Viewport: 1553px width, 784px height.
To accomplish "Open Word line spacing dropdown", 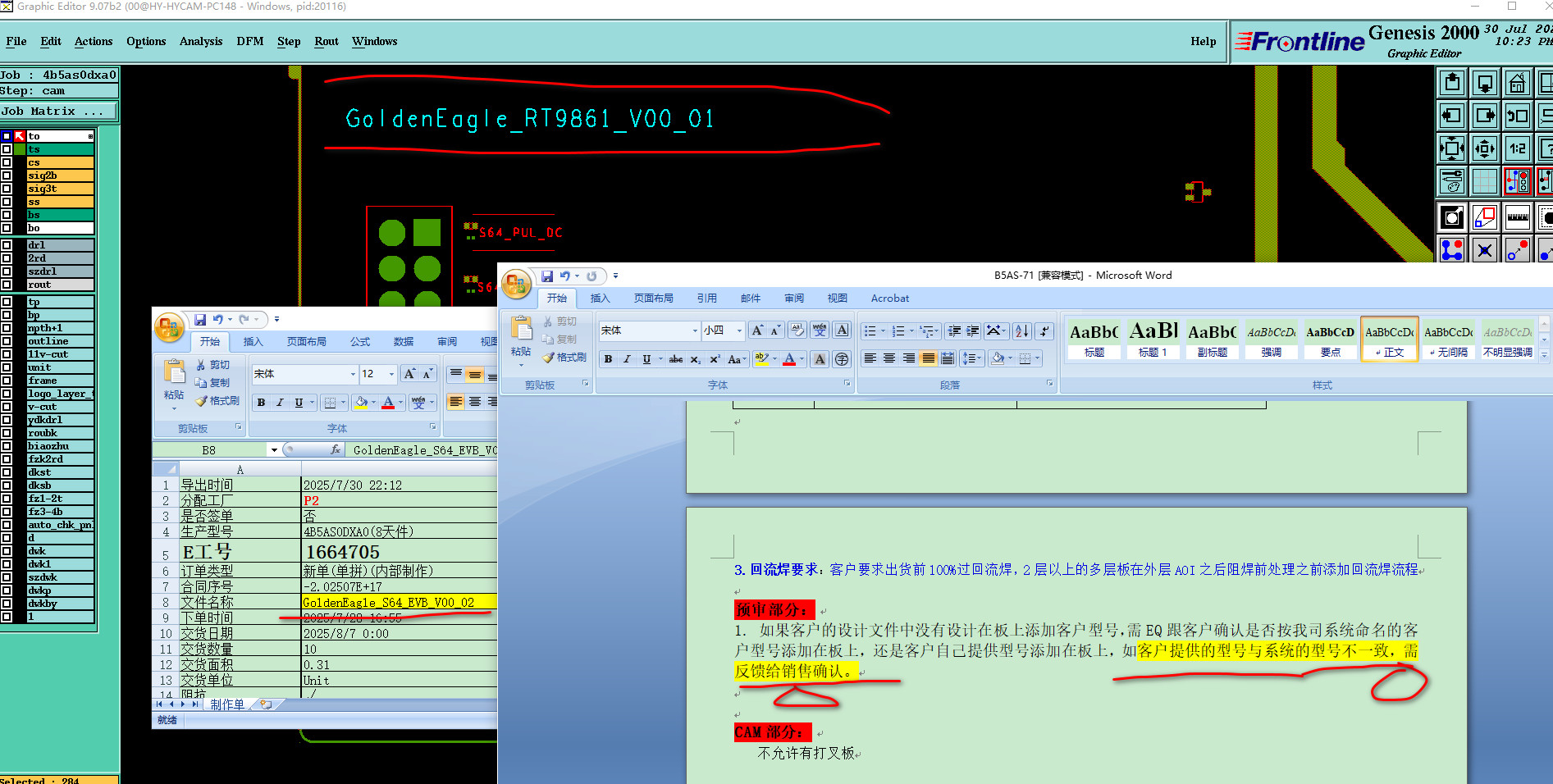I will tap(972, 358).
